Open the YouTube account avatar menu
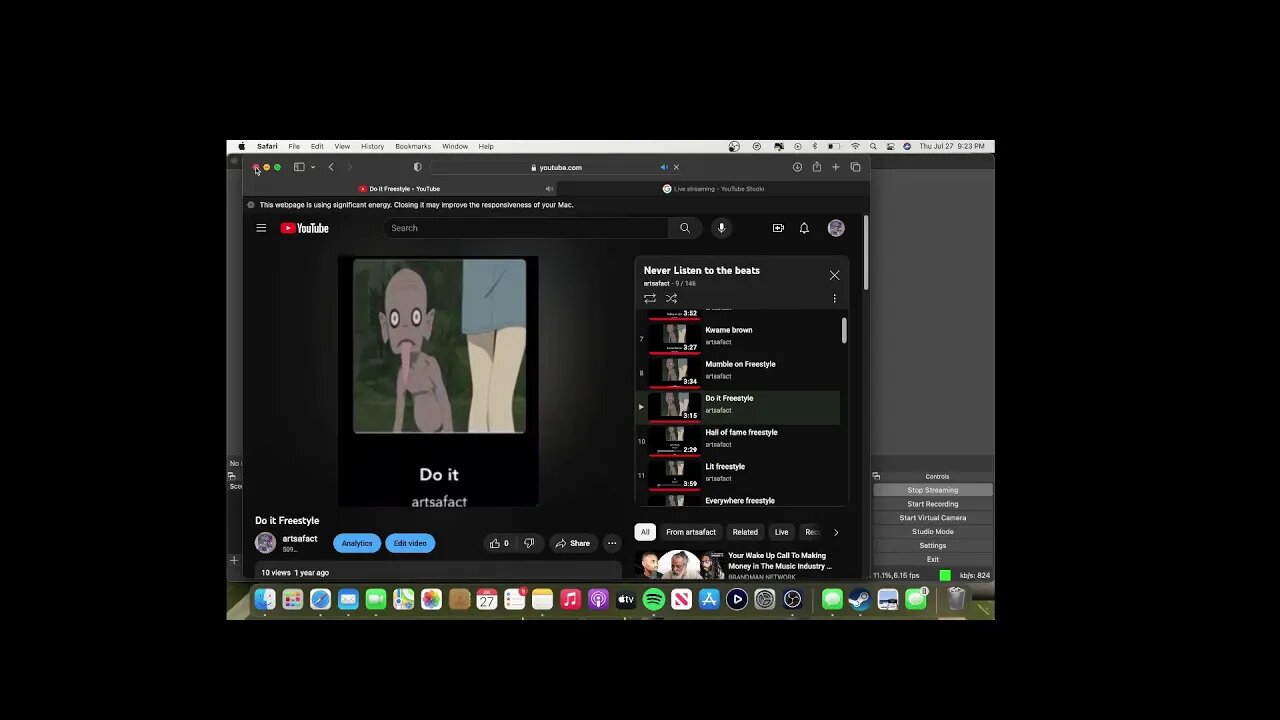This screenshot has width=1280, height=720. [x=836, y=228]
